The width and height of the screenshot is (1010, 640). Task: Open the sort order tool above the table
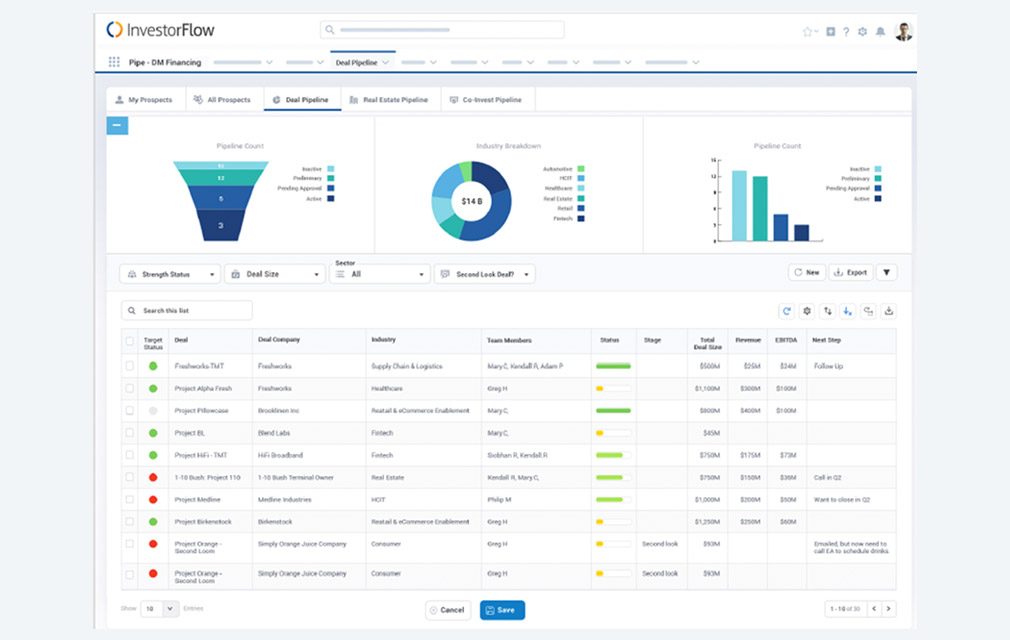pyautogui.click(x=826, y=311)
